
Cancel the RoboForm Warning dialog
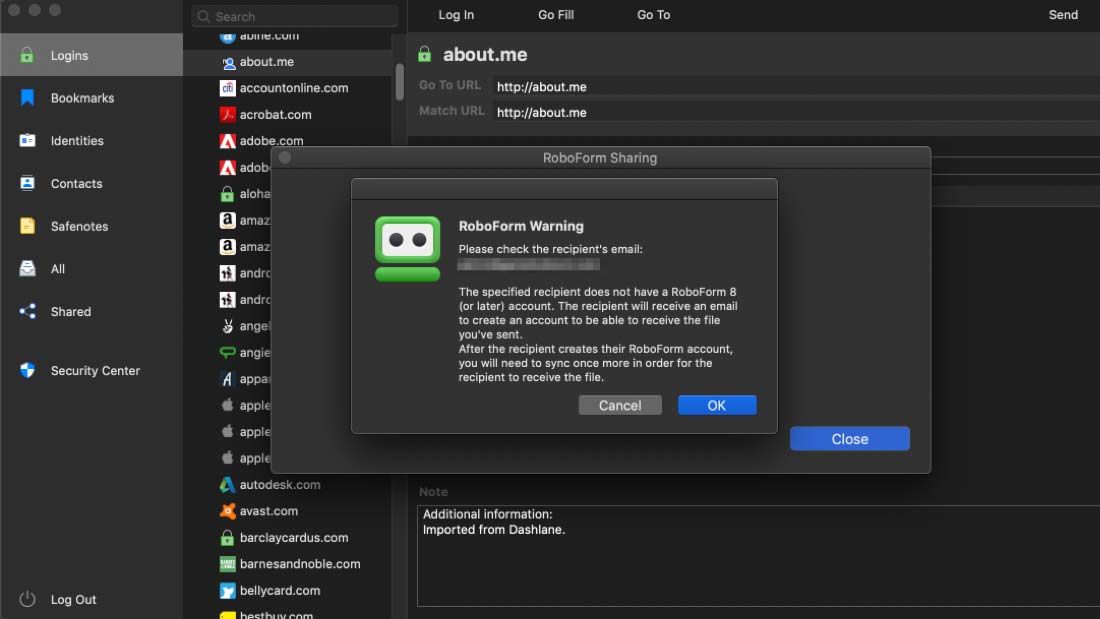tap(620, 405)
